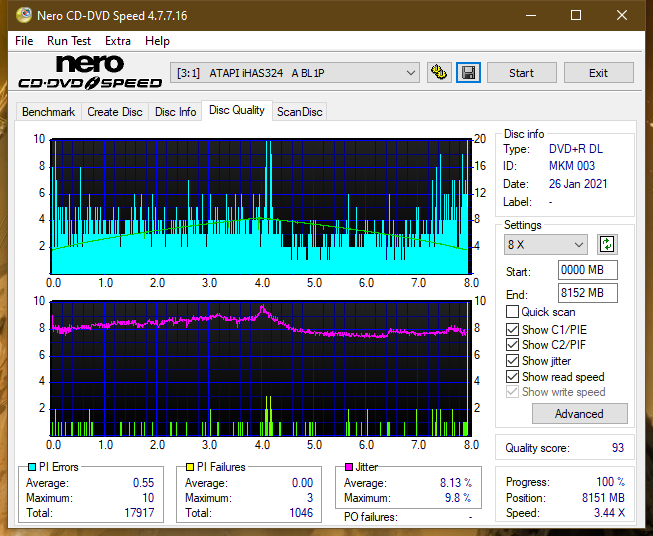Click the greyed Show write speed checkbox
This screenshot has width=653, height=536.
[512, 392]
